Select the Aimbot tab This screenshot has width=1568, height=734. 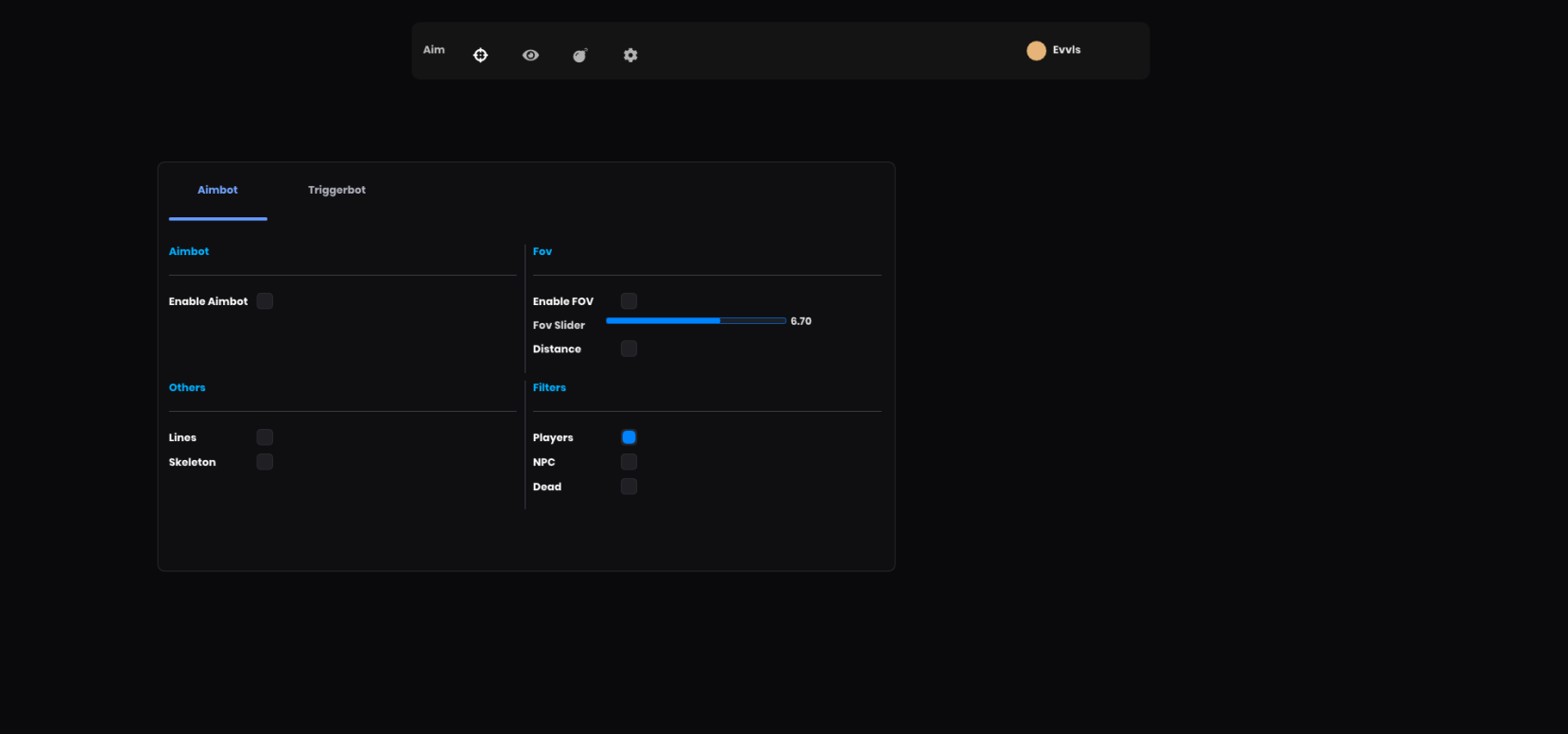(217, 190)
